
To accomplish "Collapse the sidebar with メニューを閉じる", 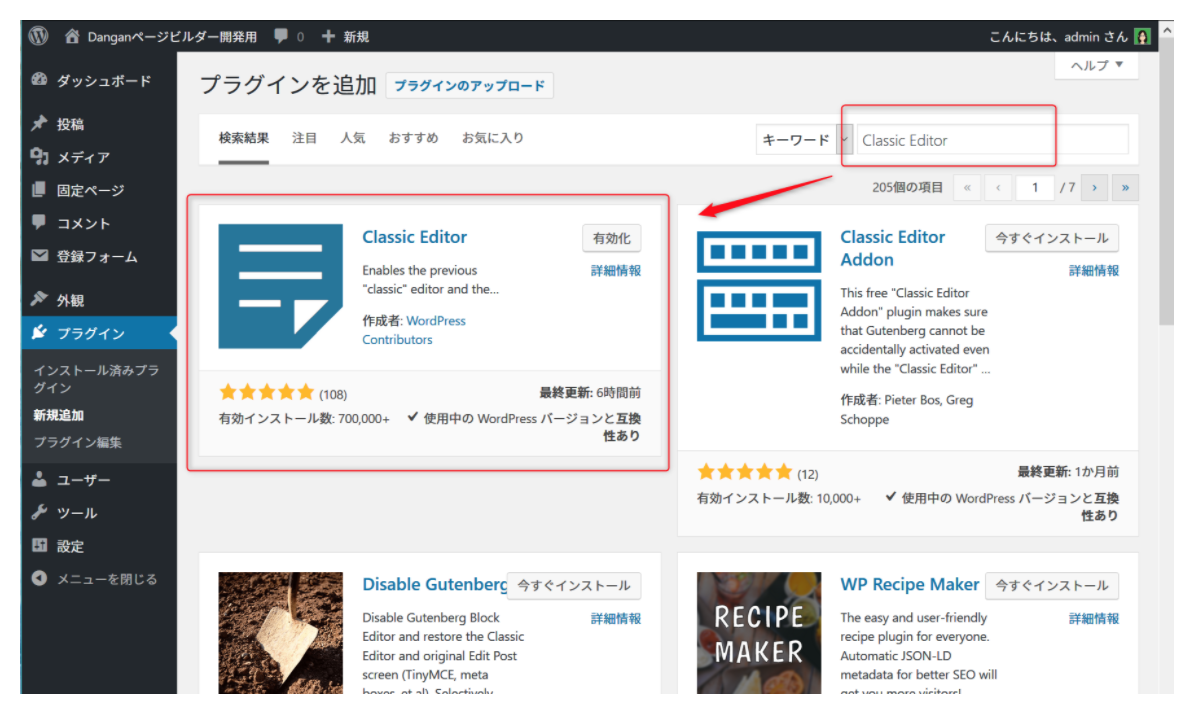I will pos(106,579).
